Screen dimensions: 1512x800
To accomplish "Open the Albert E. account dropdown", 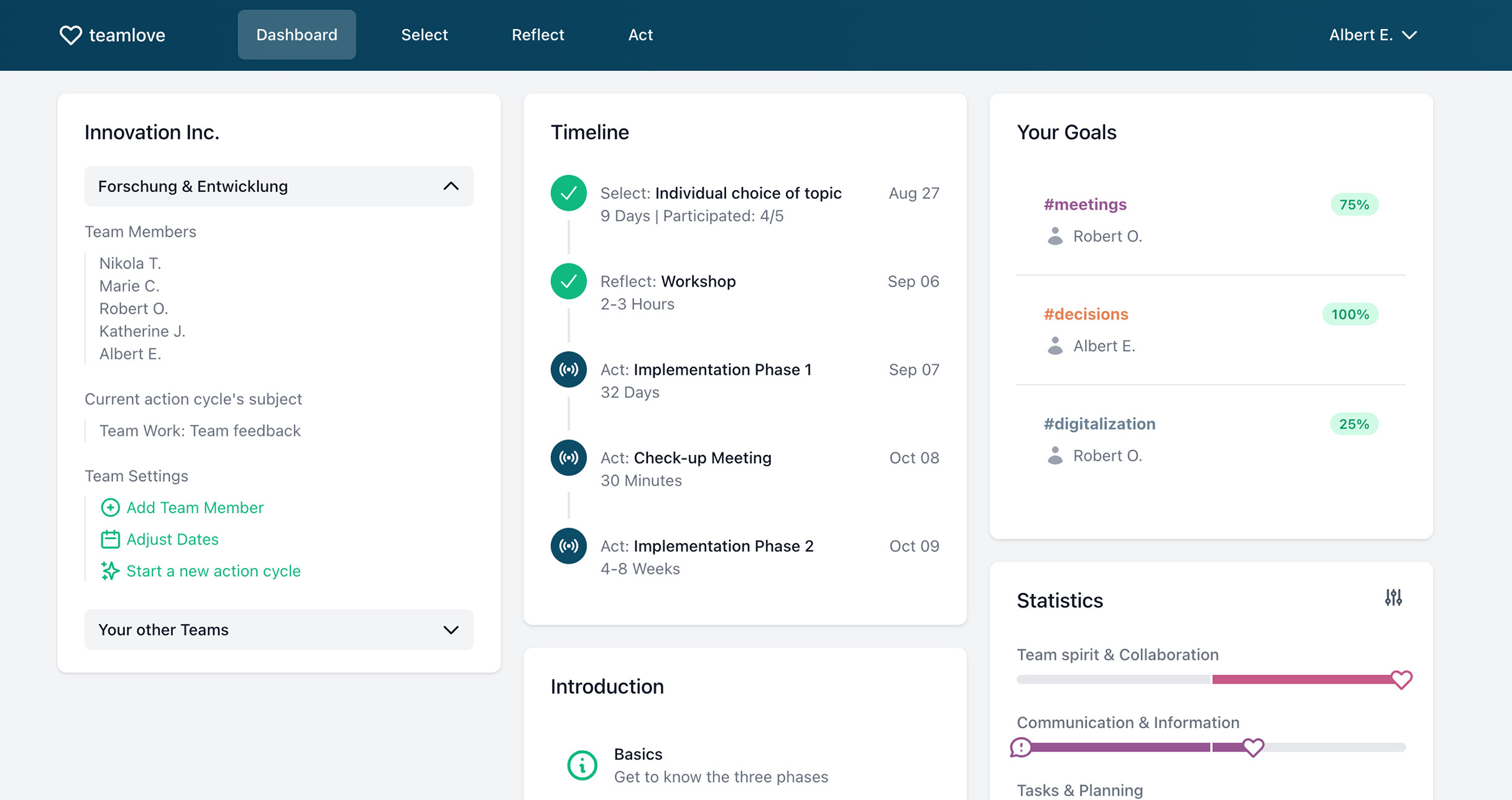I will coord(1373,35).
